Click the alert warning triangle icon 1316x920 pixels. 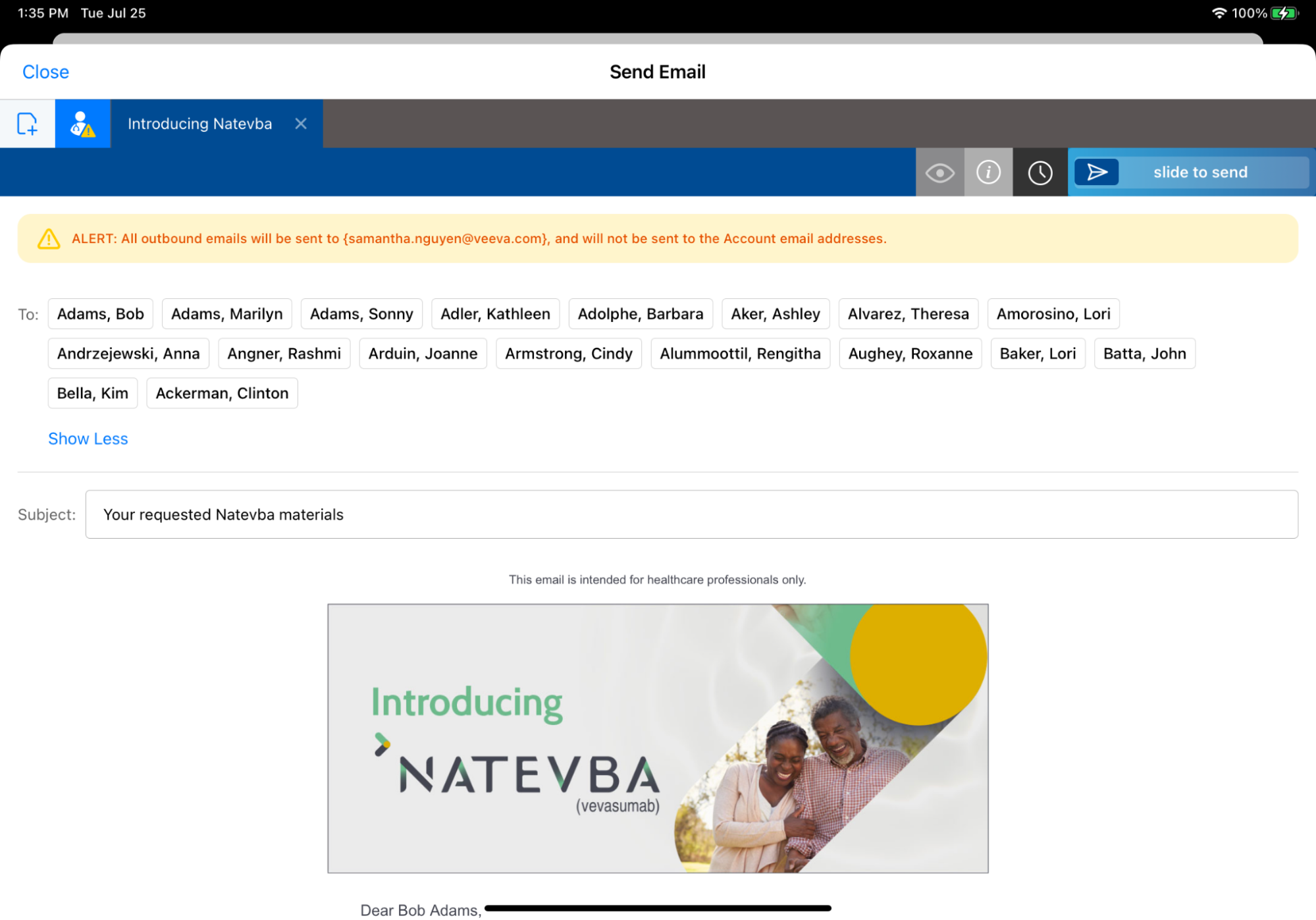(49, 238)
